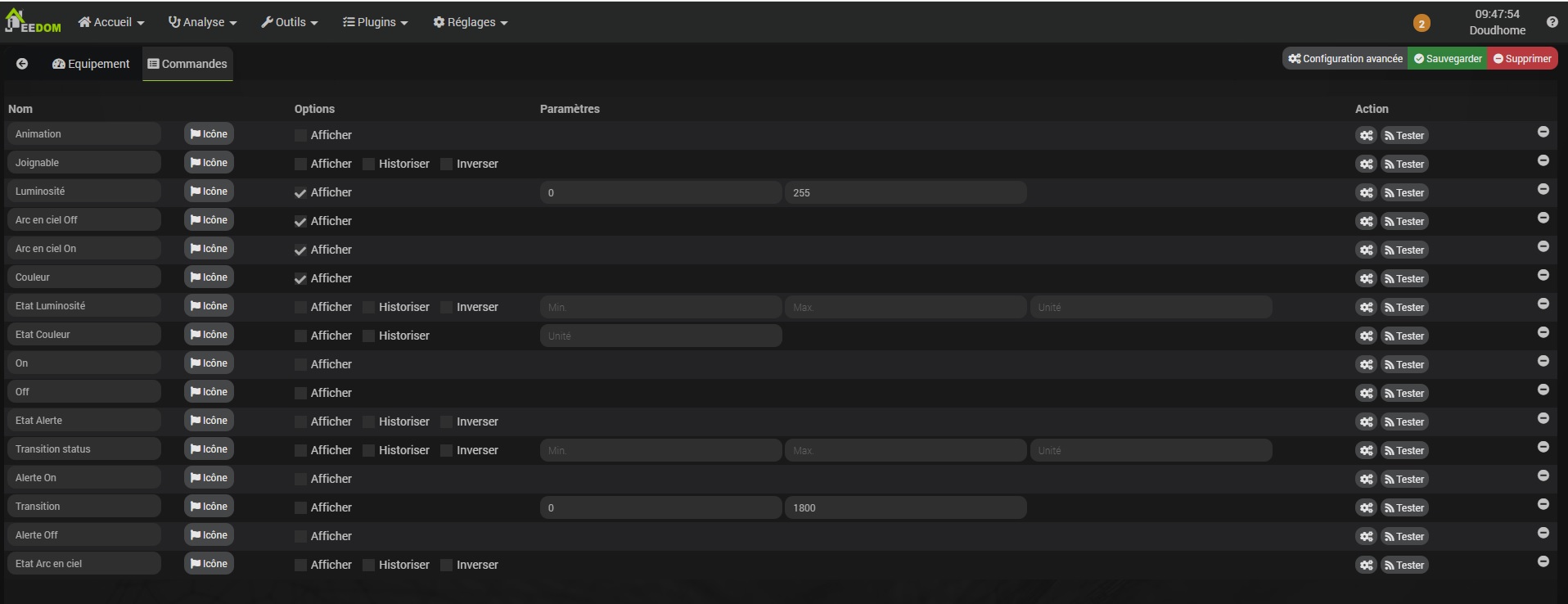Click the Transition status Max field
The image size is (1568, 604).
906,451
